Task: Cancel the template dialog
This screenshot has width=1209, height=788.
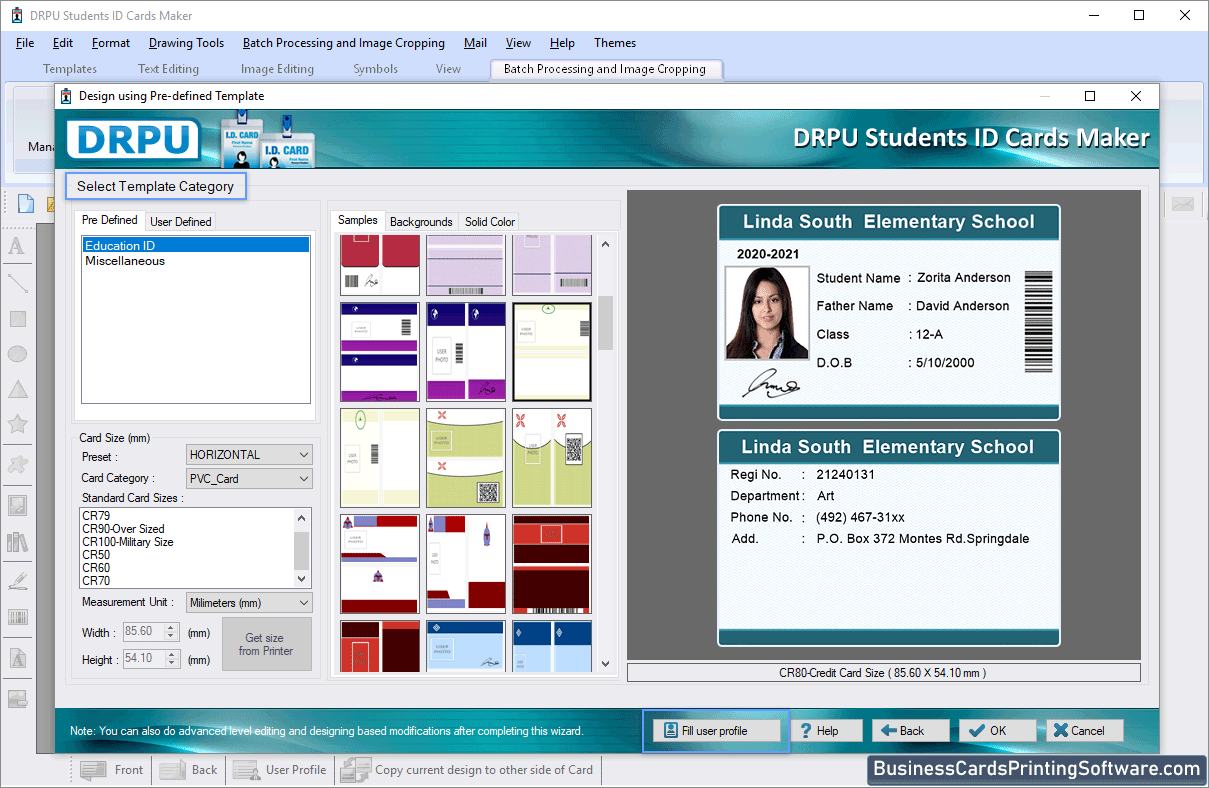Action: (1085, 731)
